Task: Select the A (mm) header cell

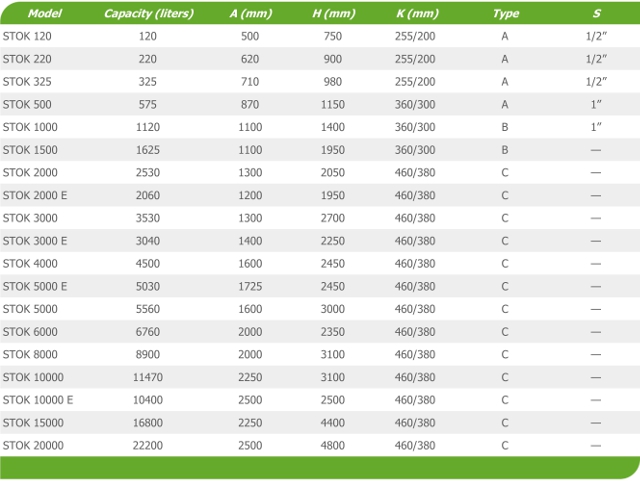Action: coord(251,13)
